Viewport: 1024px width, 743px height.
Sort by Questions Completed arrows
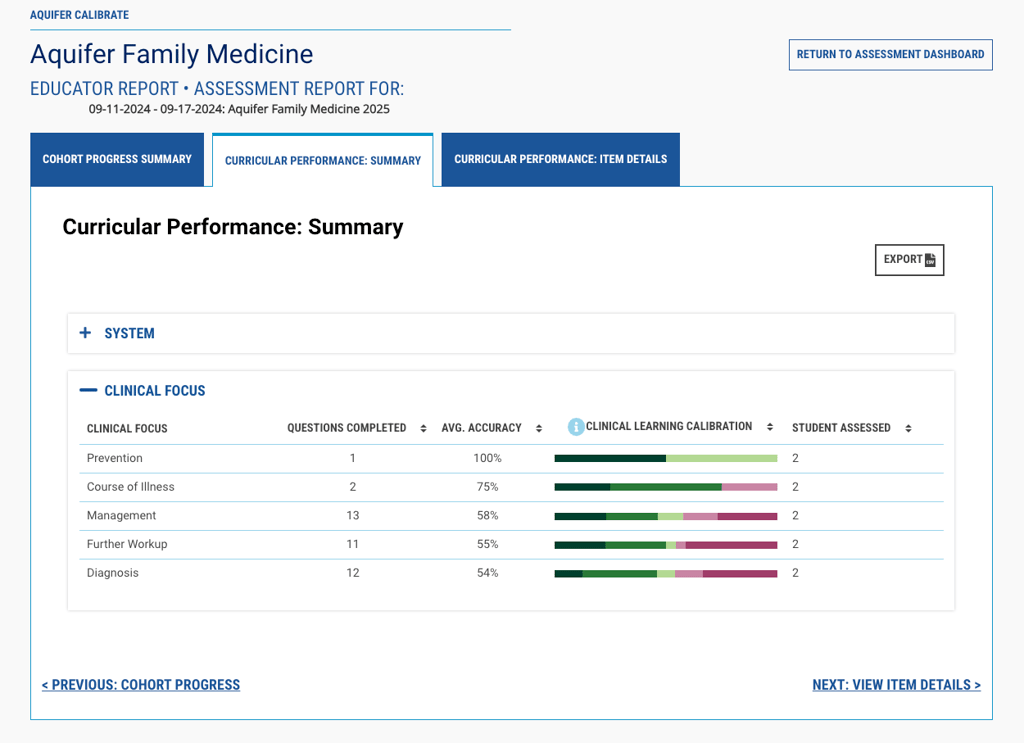(x=423, y=428)
